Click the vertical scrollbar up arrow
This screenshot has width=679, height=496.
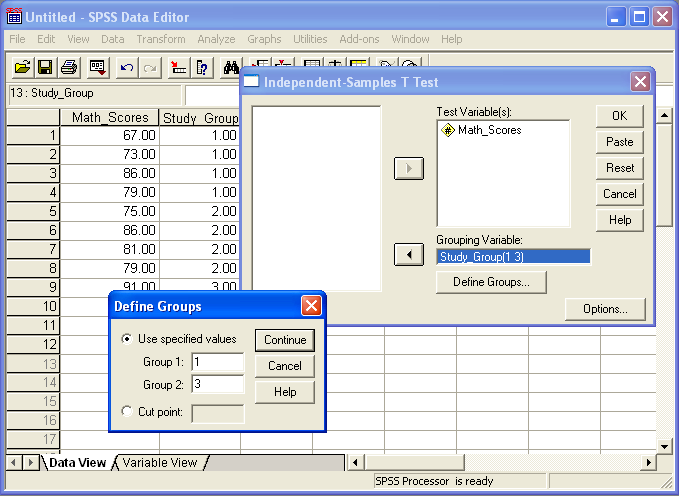(664, 116)
